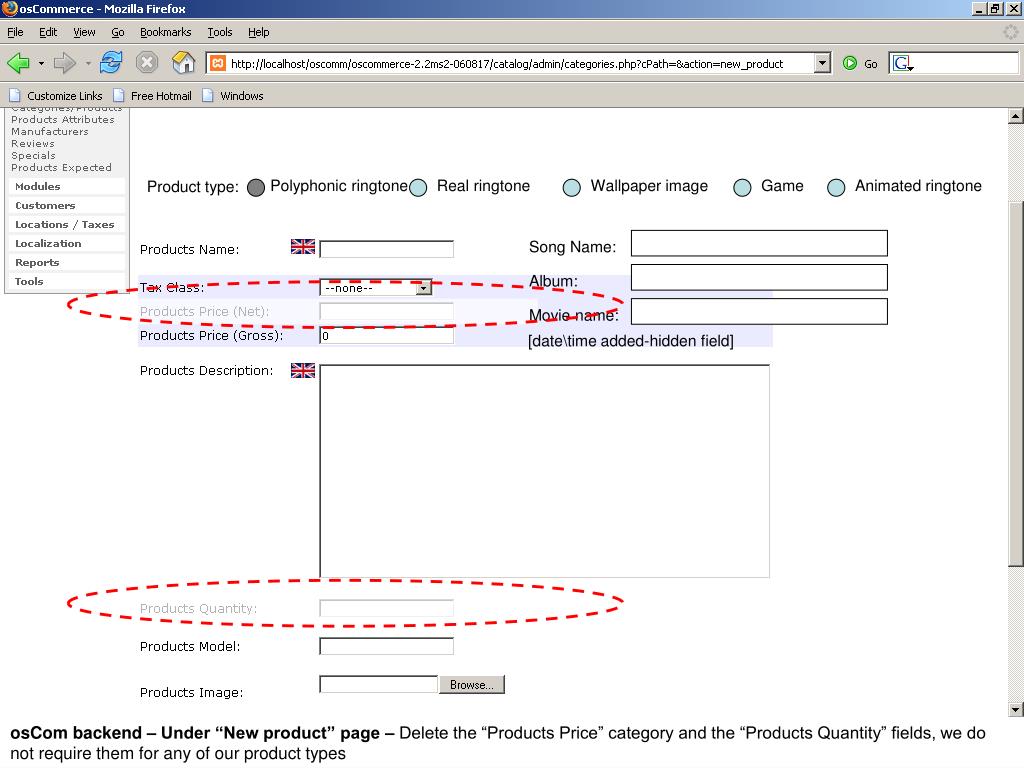Open the Back button history dropdown arrow
Image resolution: width=1024 pixels, height=768 pixels.
click(x=41, y=63)
